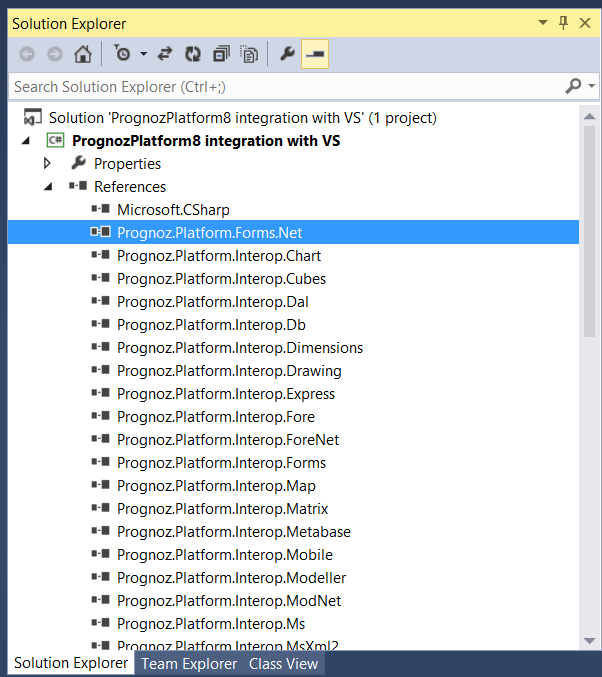Switch to the Class View tab
The height and width of the screenshot is (677, 602).
[283, 664]
